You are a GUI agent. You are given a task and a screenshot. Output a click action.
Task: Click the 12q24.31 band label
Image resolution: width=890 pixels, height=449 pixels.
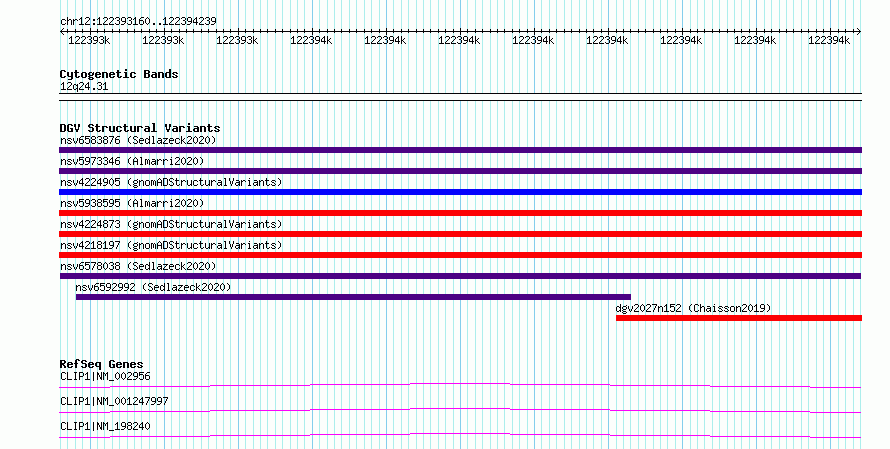coord(83,86)
